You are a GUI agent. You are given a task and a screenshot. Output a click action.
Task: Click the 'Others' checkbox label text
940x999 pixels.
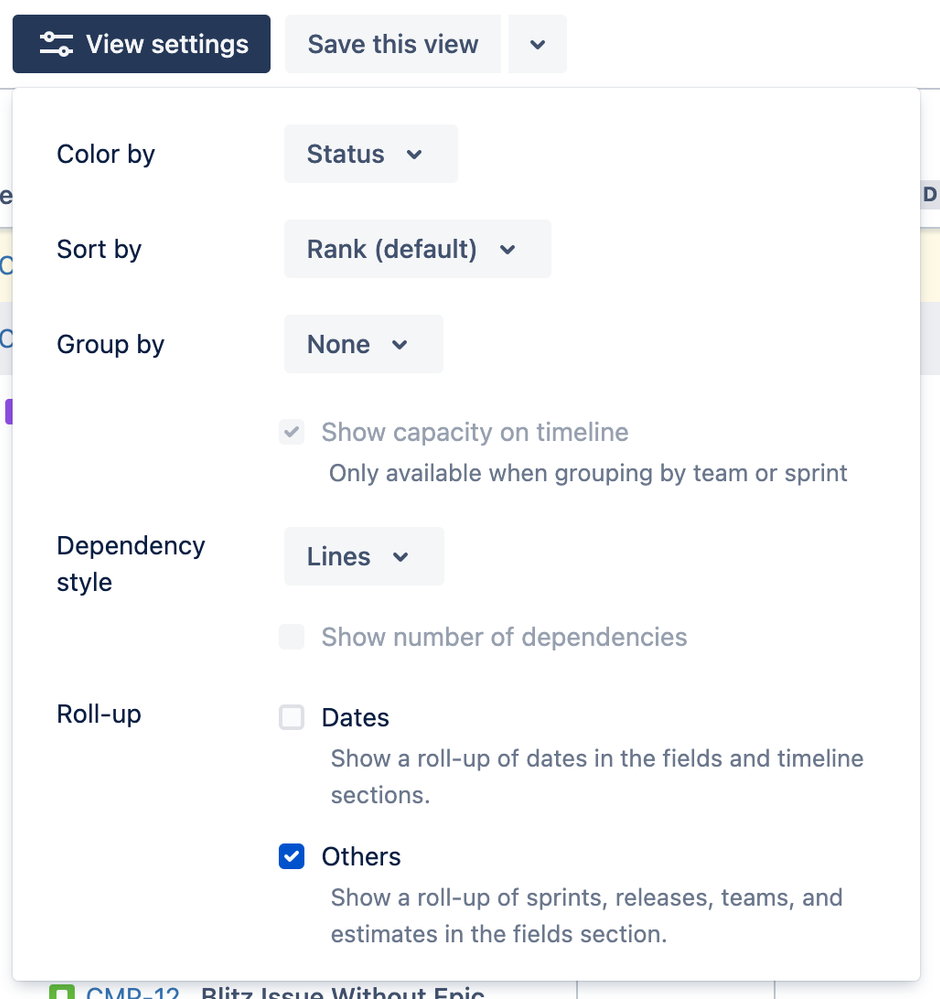361,857
